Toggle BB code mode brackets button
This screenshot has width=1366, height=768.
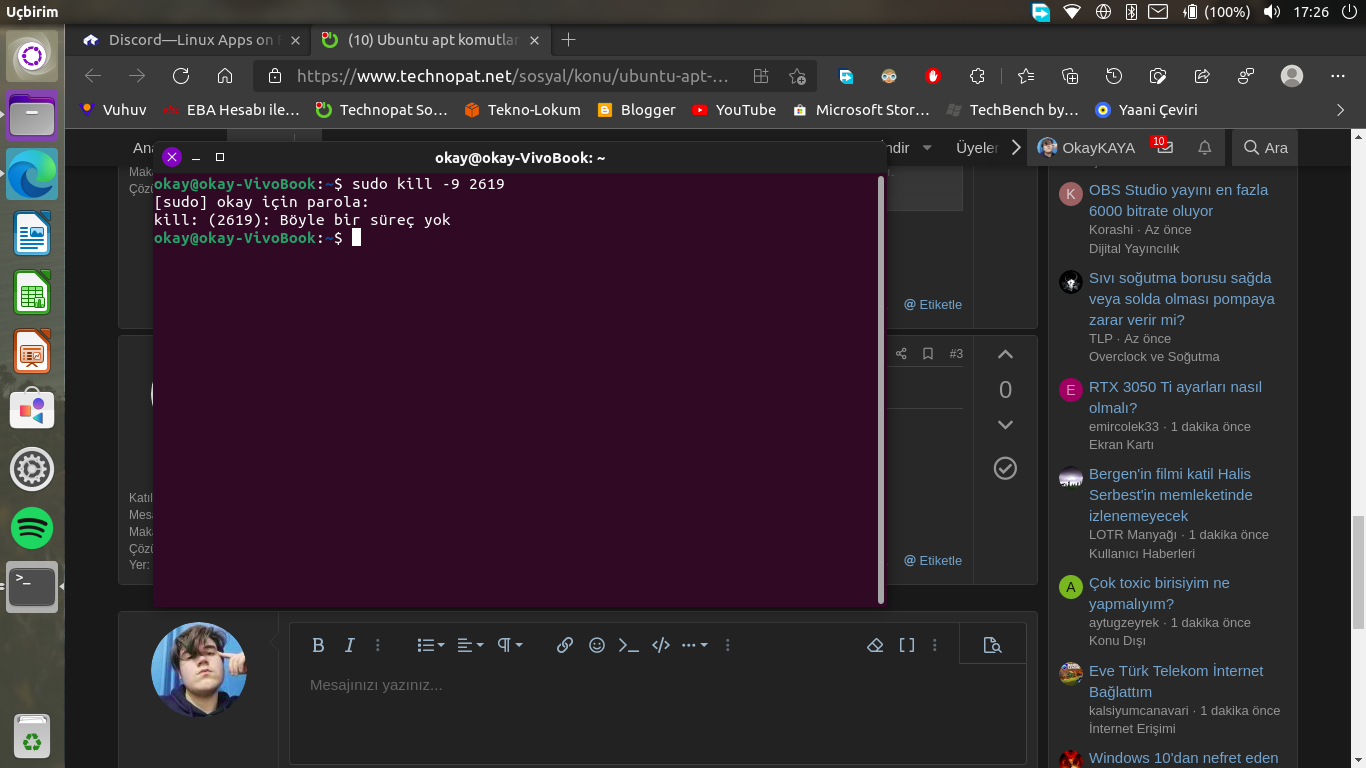[x=907, y=645]
